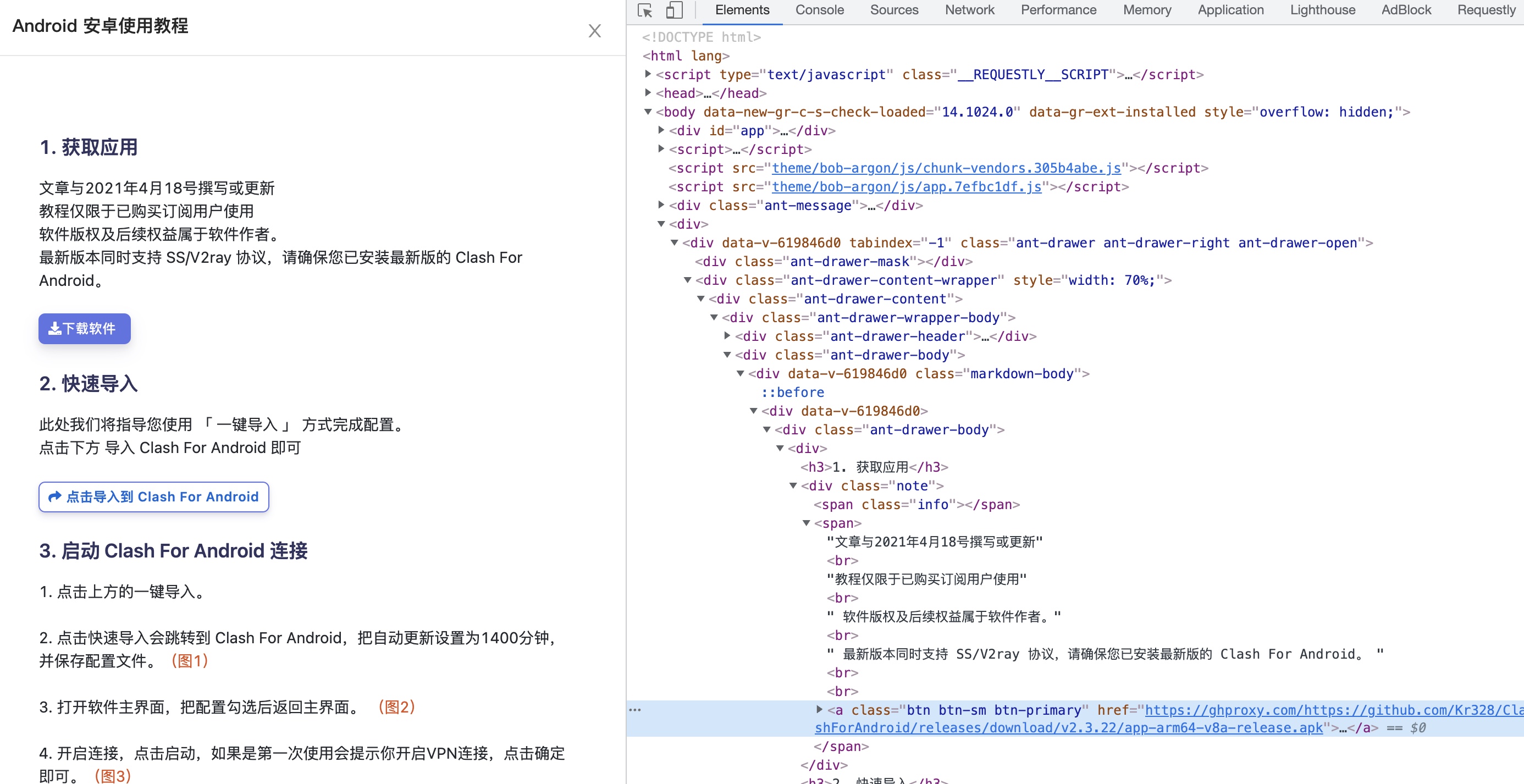Open the Elements tab
Viewport: 1524px width, 784px height.
click(x=742, y=10)
